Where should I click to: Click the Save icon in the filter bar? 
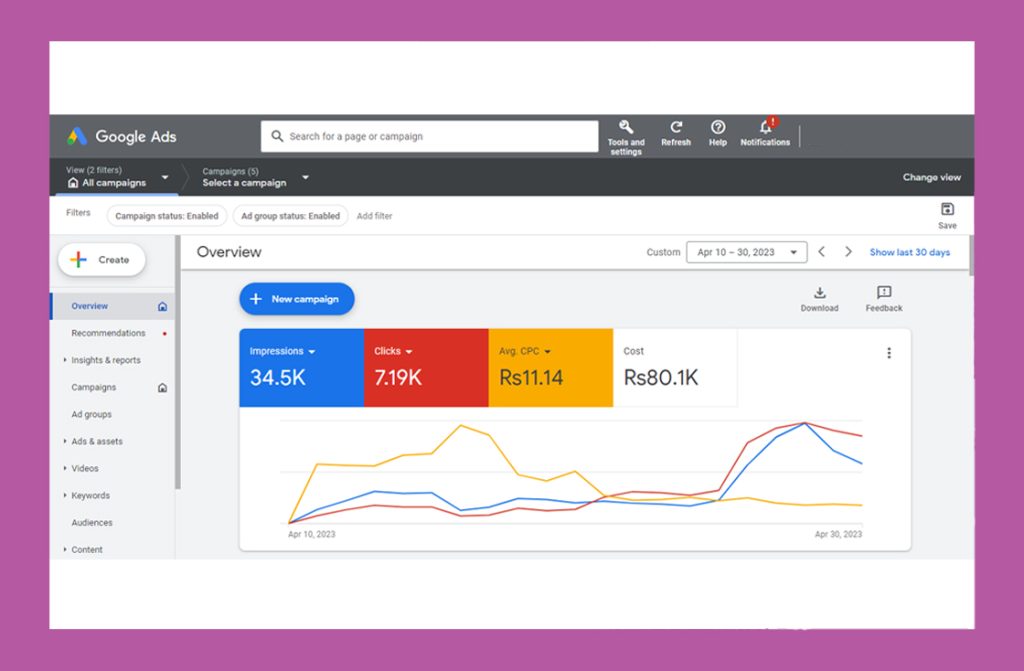coord(947,209)
